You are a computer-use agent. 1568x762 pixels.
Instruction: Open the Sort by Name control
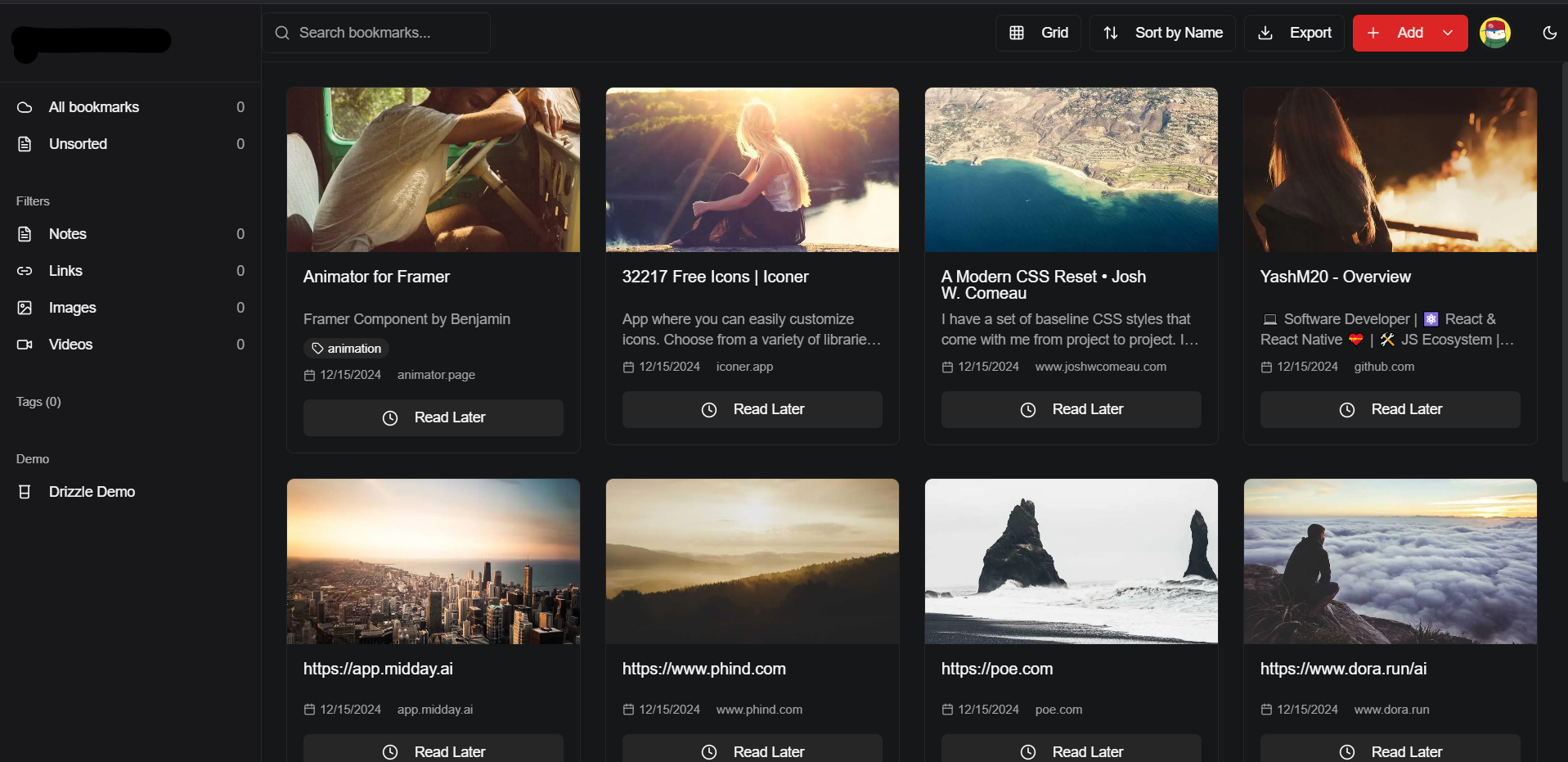pos(1162,33)
